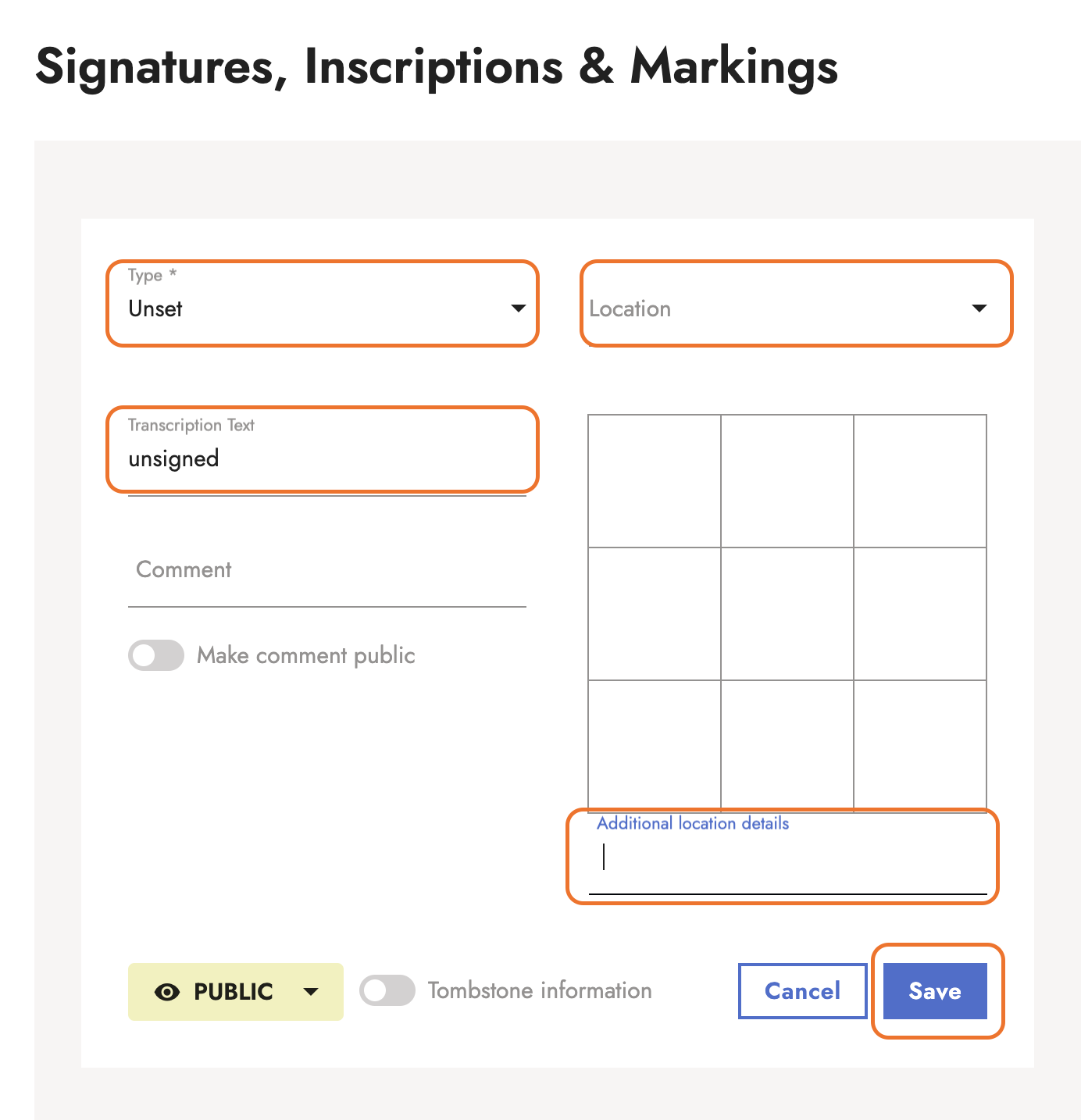
Task: Select the bottom-center cell of location grid
Action: tap(787, 744)
